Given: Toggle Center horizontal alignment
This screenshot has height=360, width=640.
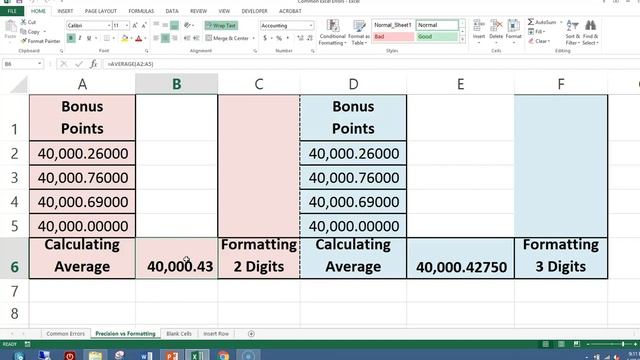Looking at the screenshot, I should 165,38.
